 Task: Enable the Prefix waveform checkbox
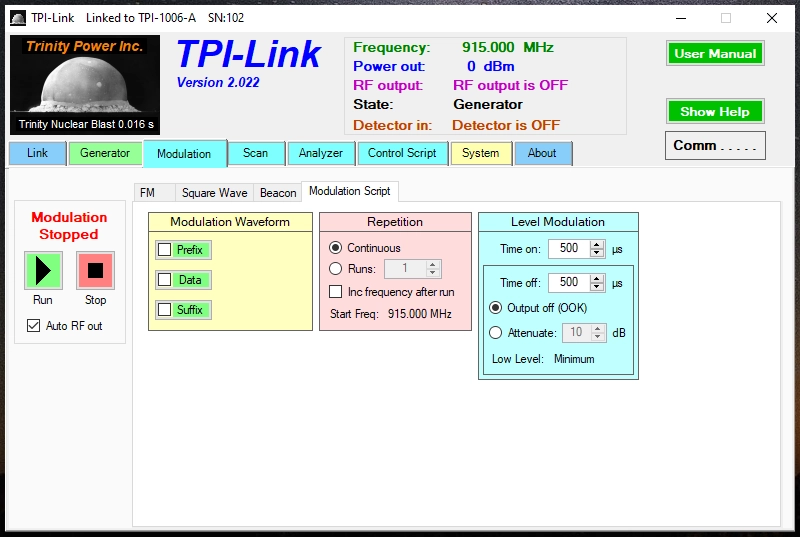164,250
